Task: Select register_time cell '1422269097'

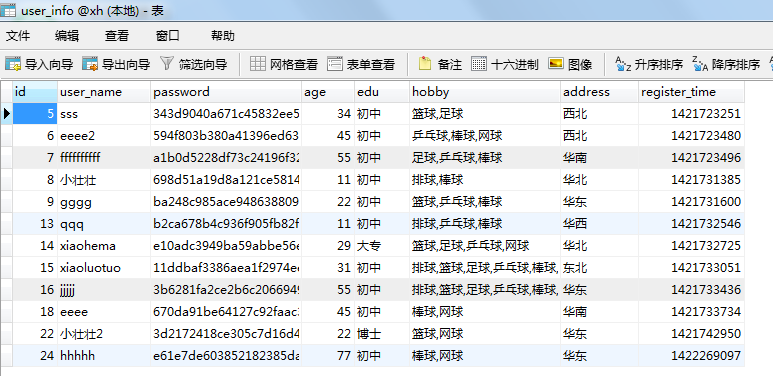Action: [x=691, y=355]
